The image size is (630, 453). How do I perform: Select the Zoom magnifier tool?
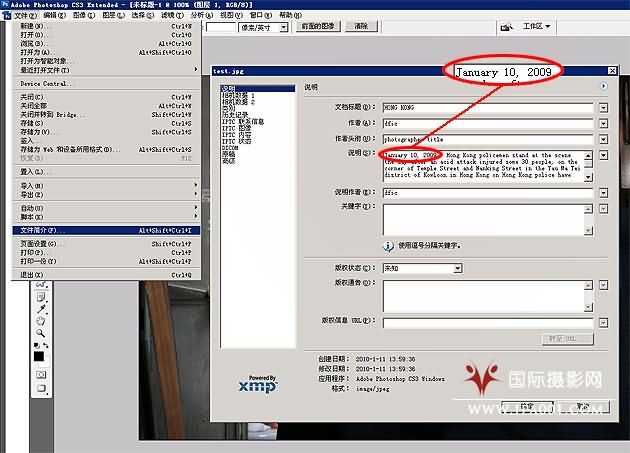tap(41, 333)
